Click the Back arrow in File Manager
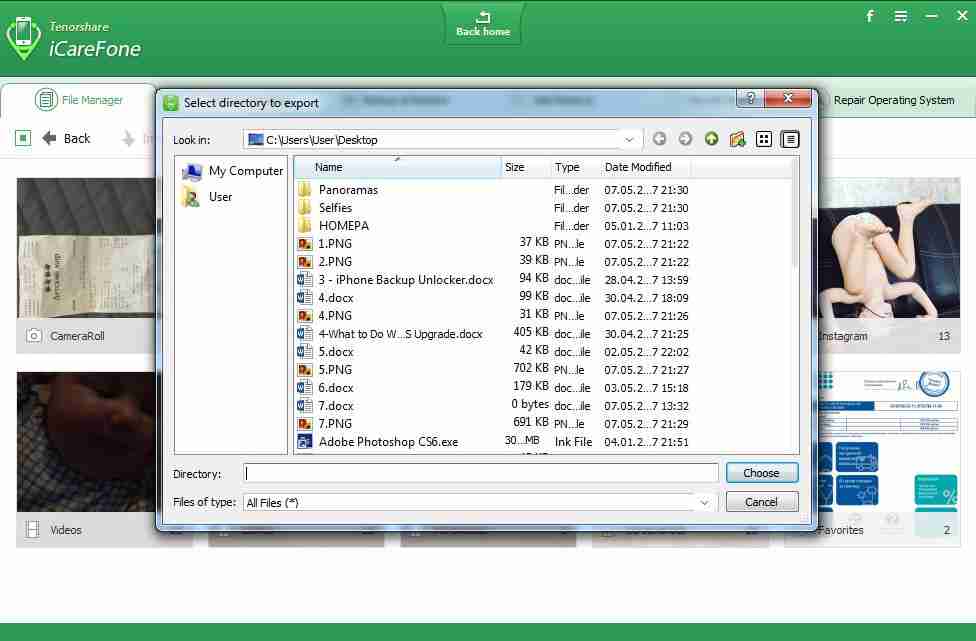This screenshot has height=641, width=976. pyautogui.click(x=67, y=138)
